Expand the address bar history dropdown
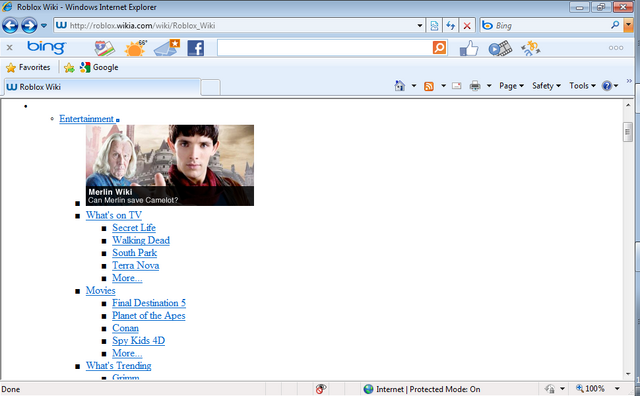The width and height of the screenshot is (640, 396). click(420, 26)
